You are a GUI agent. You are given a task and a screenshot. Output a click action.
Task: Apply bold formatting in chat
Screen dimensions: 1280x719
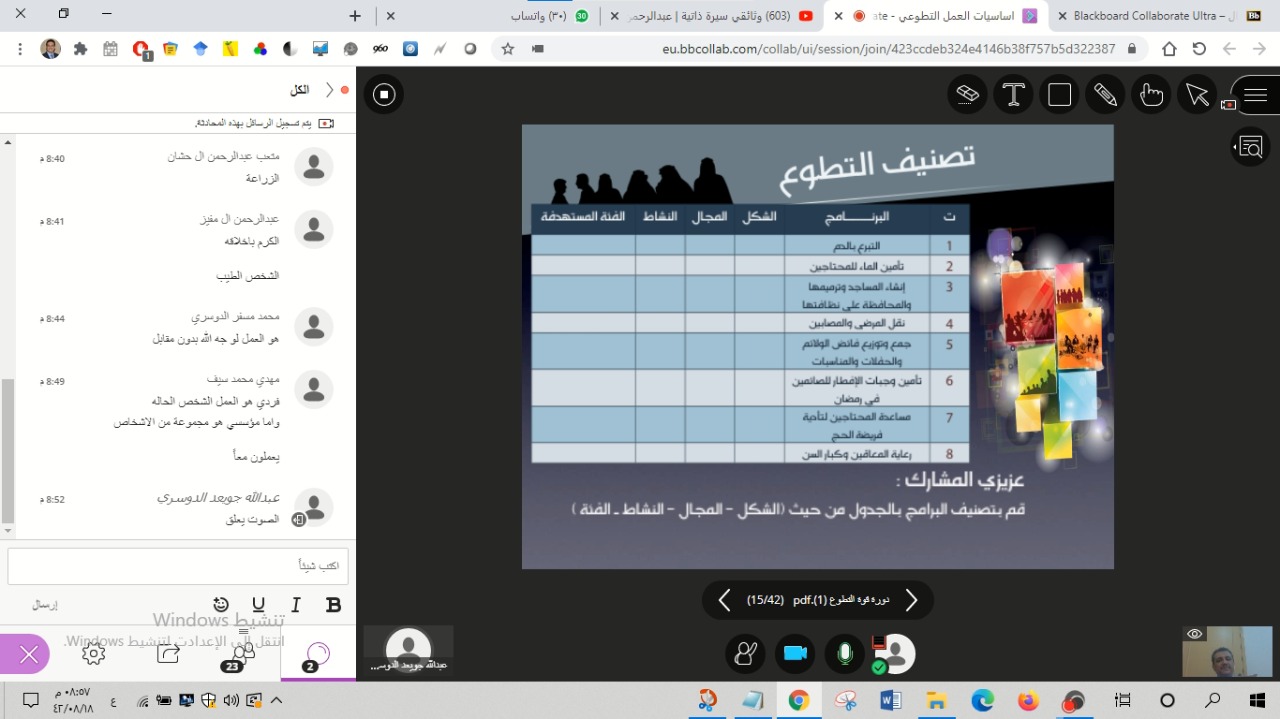(x=334, y=605)
